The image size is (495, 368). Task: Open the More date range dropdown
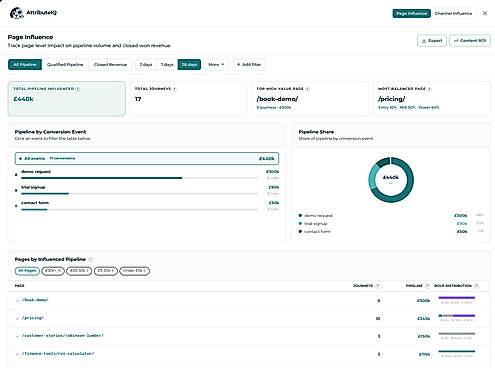pos(216,64)
